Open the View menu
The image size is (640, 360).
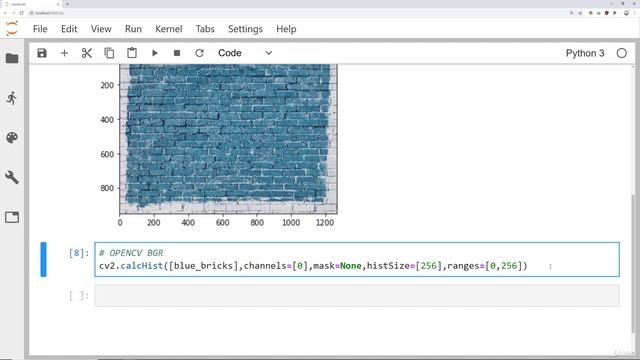tap(101, 29)
